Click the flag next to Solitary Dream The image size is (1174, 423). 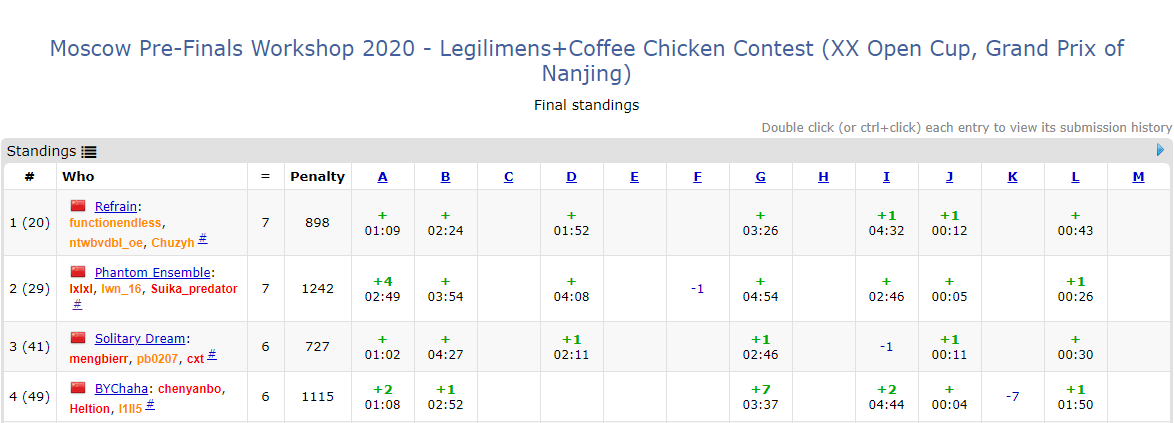[x=78, y=338]
